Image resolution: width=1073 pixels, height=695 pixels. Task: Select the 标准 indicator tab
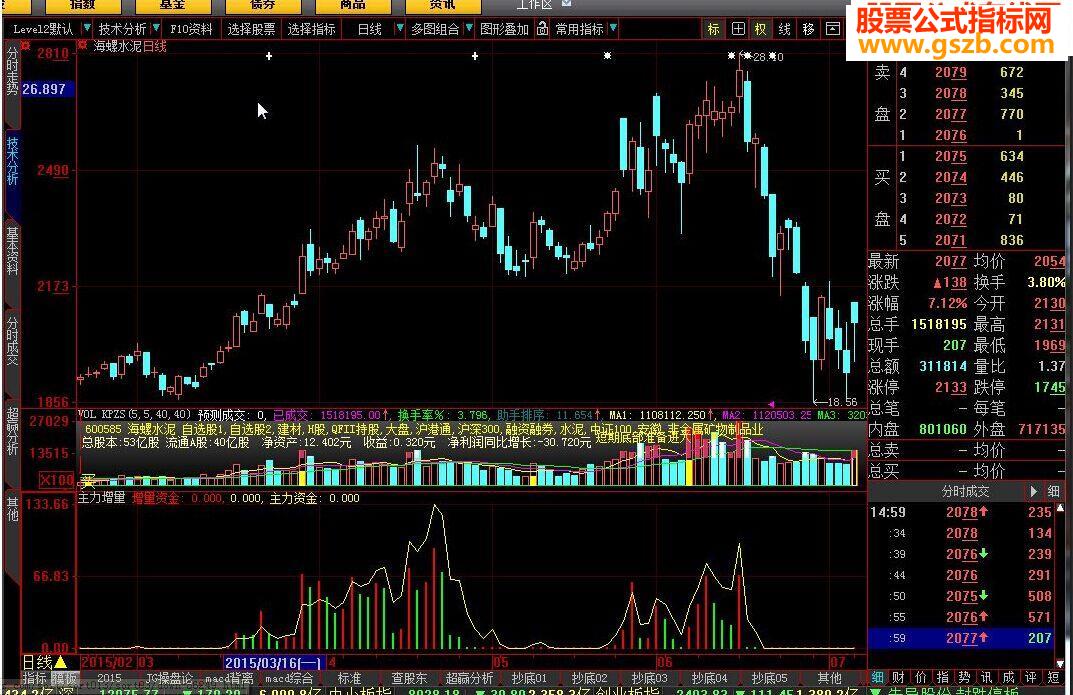click(350, 678)
